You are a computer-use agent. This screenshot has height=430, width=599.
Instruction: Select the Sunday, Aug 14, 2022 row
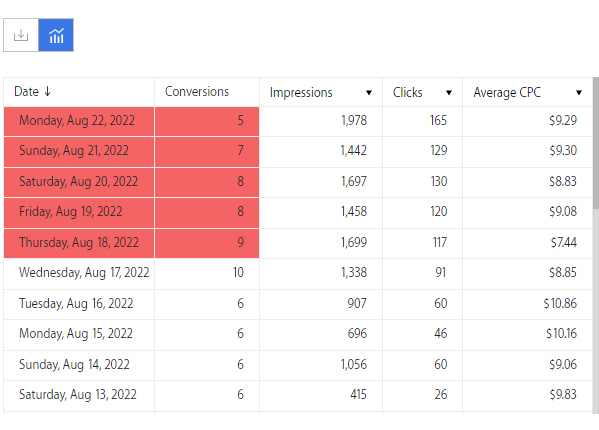pyautogui.click(x=298, y=365)
